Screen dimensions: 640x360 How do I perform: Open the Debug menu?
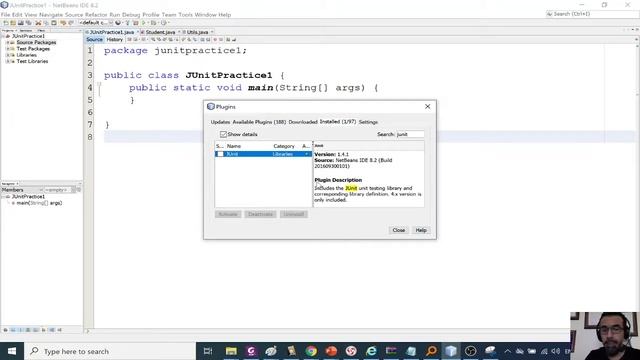point(131,15)
